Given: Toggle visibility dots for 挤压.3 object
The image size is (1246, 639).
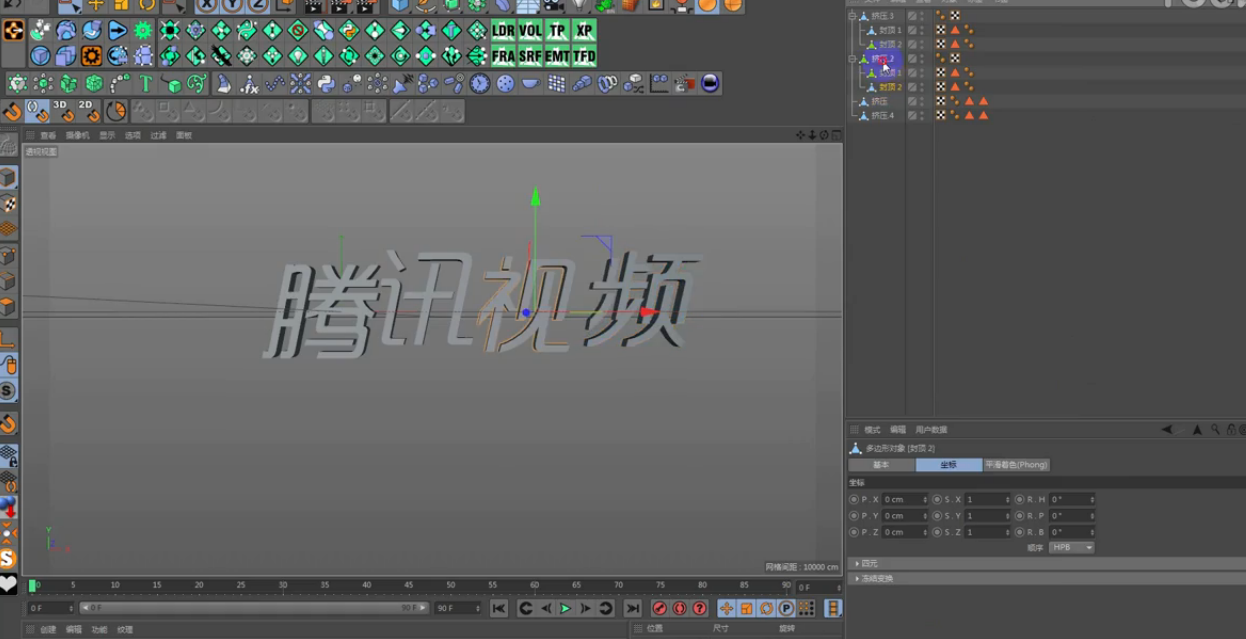Looking at the screenshot, I should pos(922,16).
